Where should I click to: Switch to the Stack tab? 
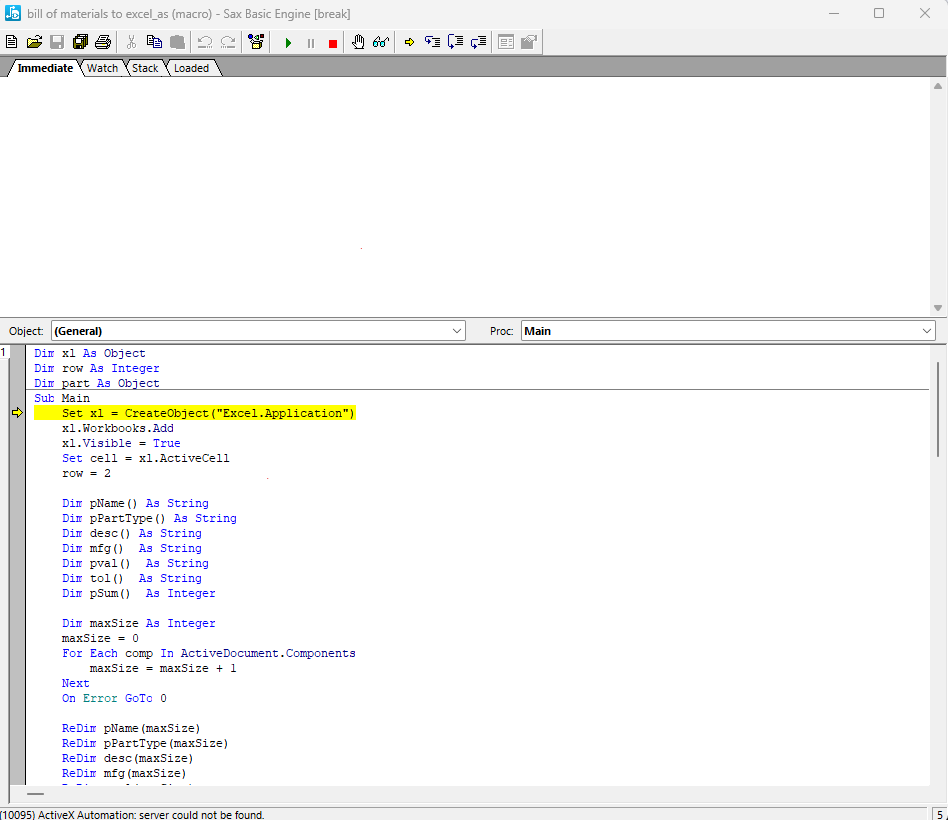pos(145,68)
